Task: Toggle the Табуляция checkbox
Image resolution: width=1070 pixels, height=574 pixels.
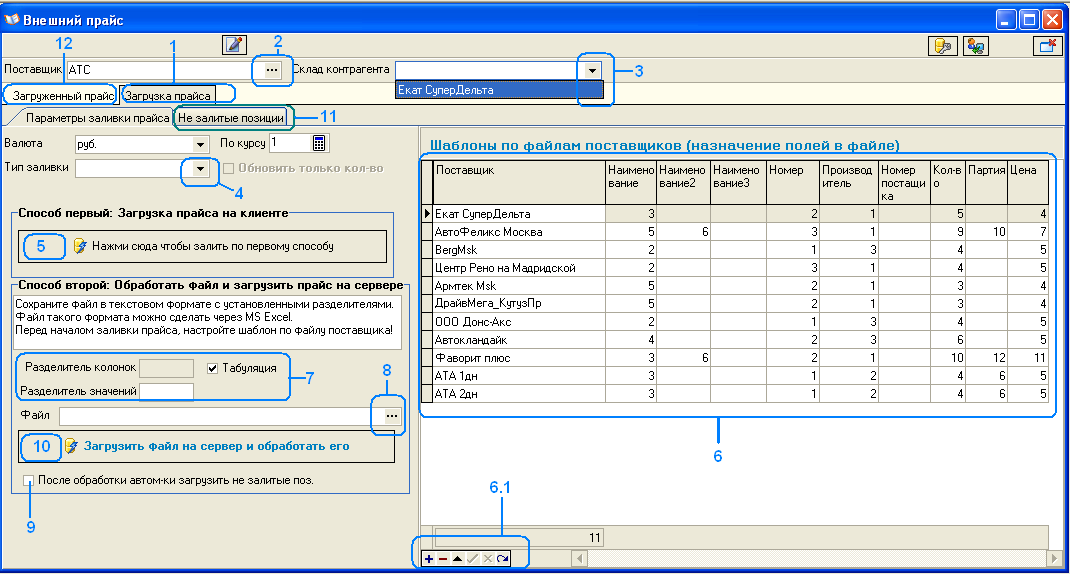Action: [x=212, y=369]
